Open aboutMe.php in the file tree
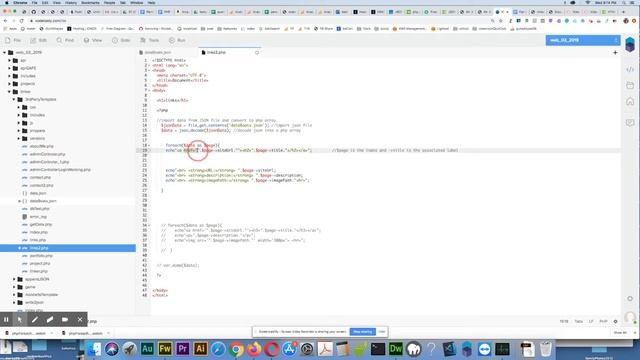The height and width of the screenshot is (360, 640). tap(41, 146)
